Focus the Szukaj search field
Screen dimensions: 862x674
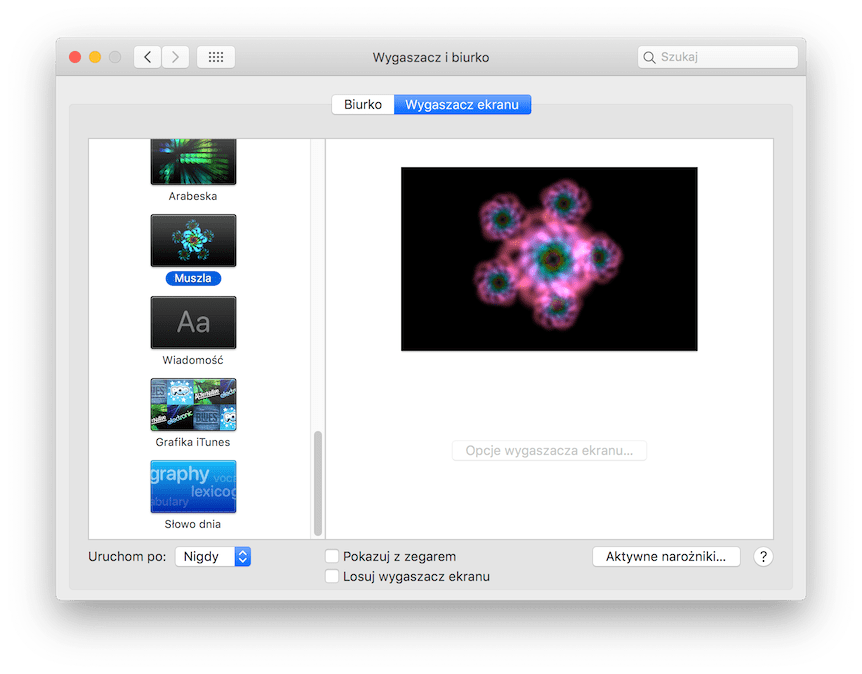(x=718, y=57)
